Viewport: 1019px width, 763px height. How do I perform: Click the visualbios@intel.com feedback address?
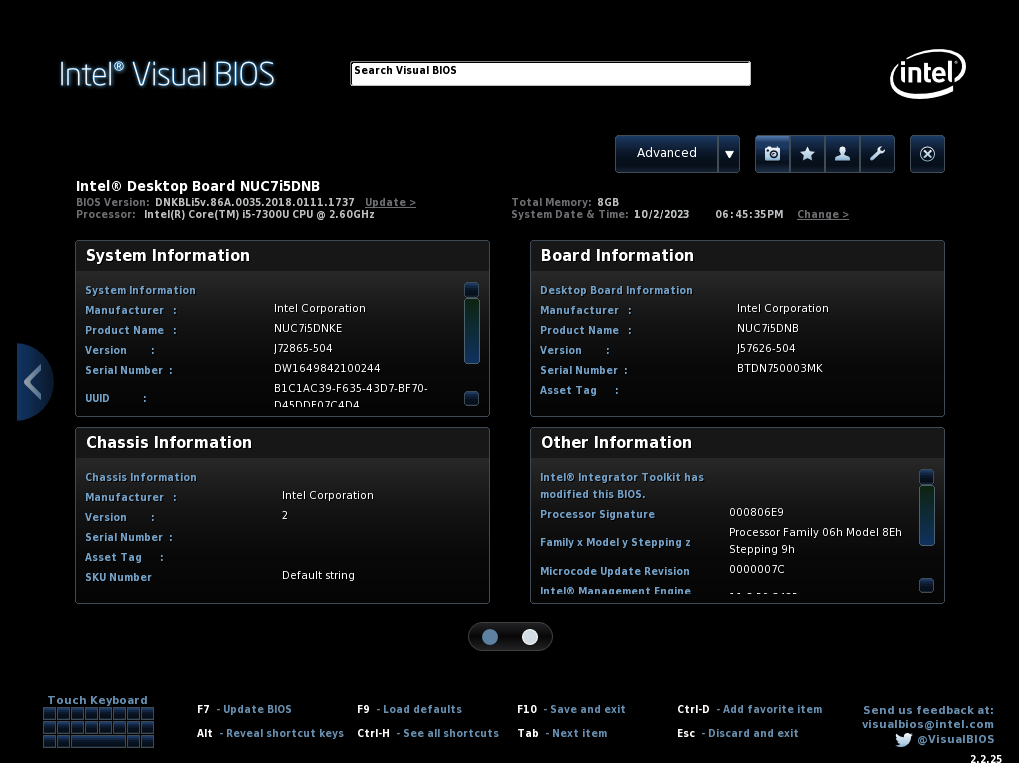928,724
